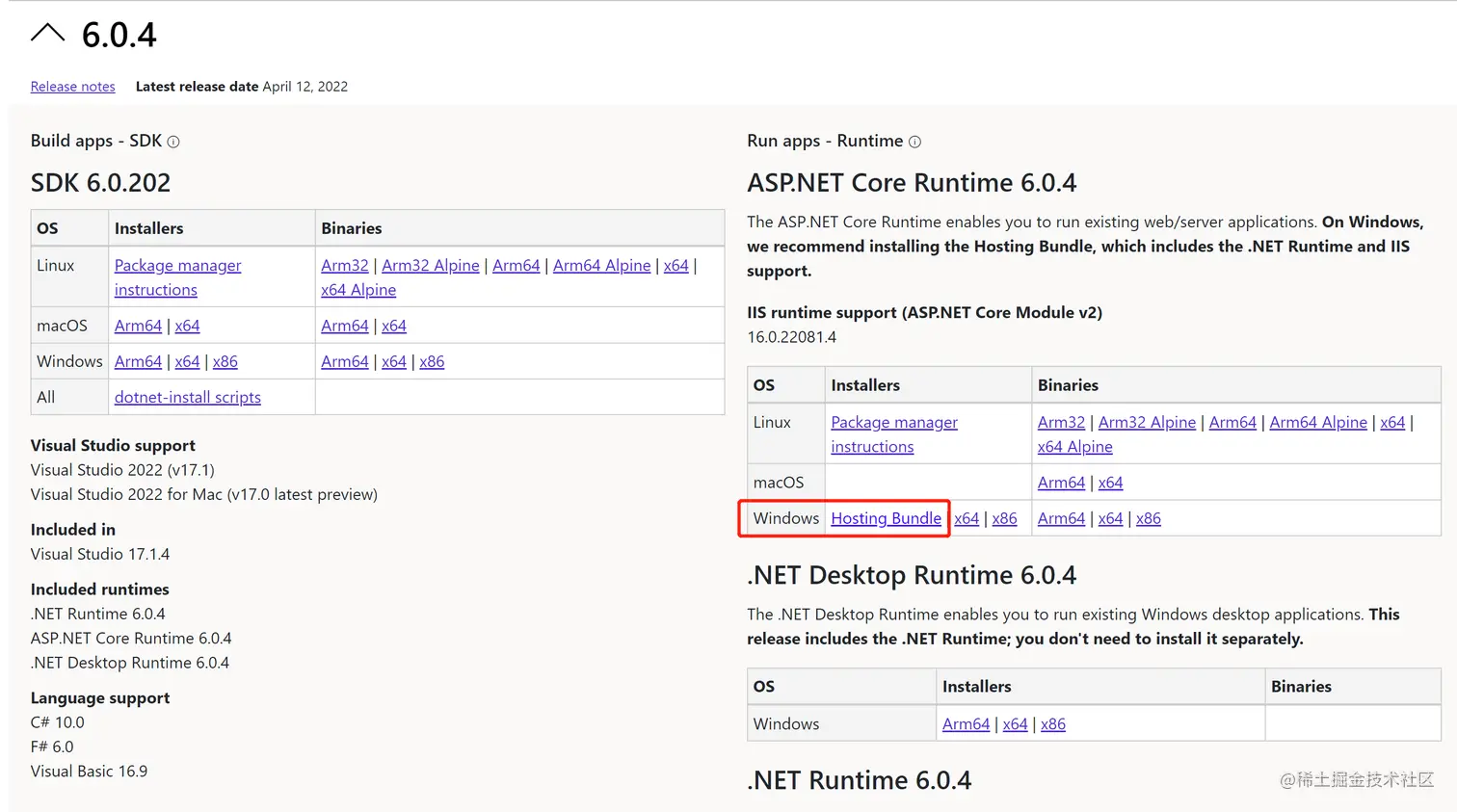Viewport: 1457px width, 812px height.
Task: Click the Runtime info icon
Action: coord(915,142)
